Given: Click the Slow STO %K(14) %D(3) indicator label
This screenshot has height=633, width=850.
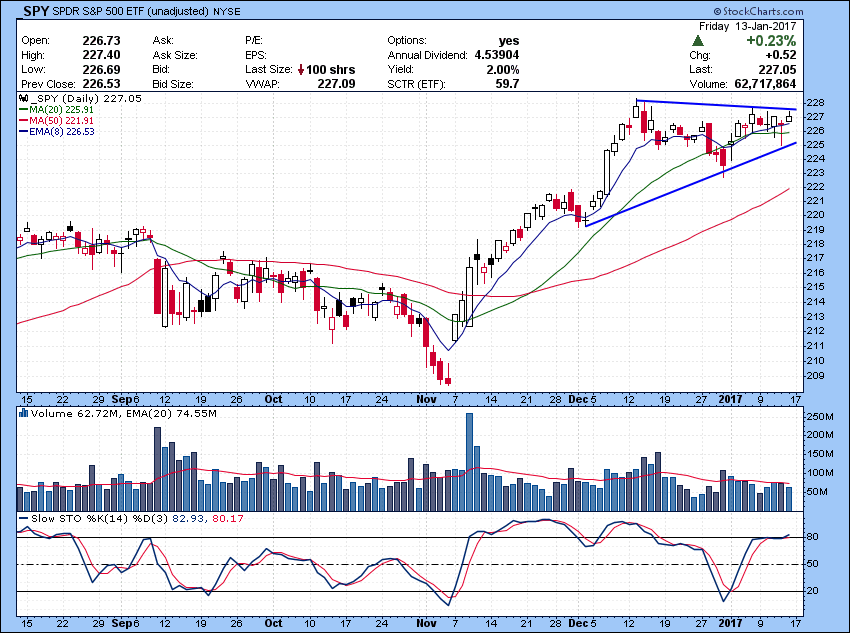Looking at the screenshot, I should pyautogui.click(x=99, y=519).
